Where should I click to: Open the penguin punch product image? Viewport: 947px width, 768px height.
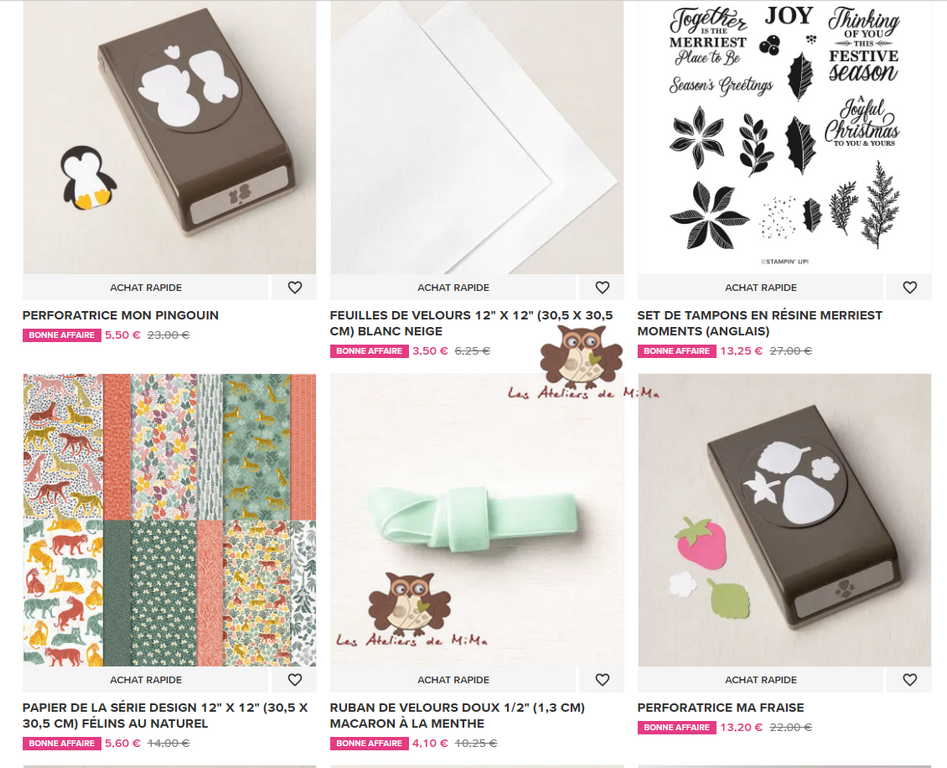pos(169,137)
